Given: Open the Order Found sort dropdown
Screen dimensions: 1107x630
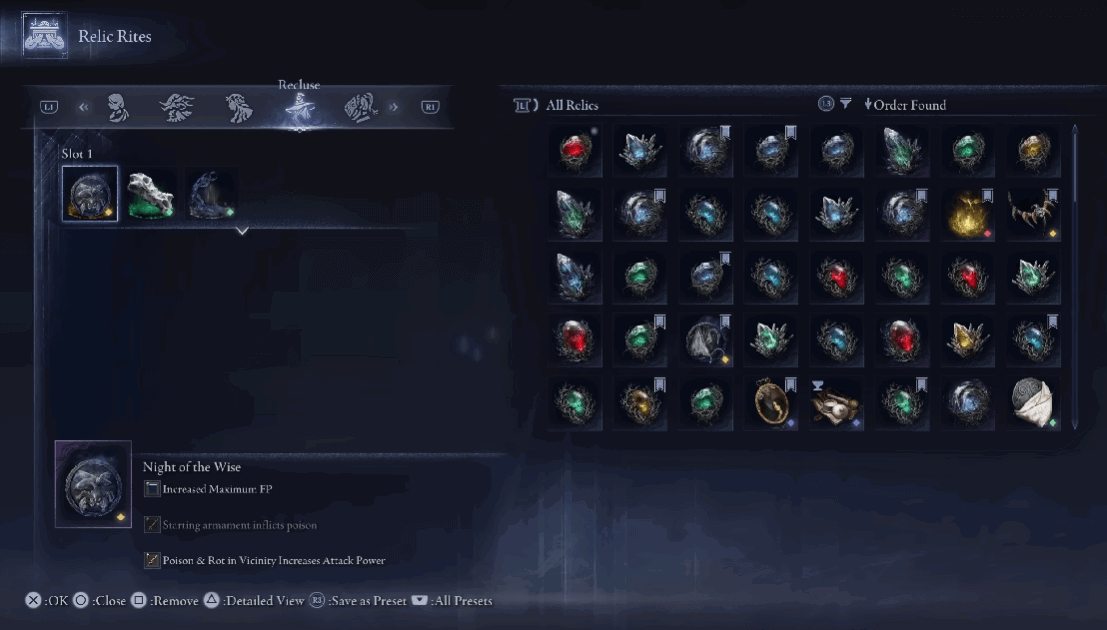Looking at the screenshot, I should coord(904,105).
